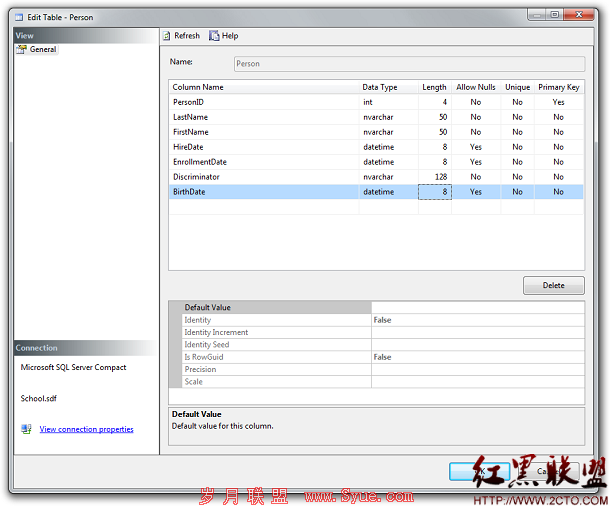610x506 pixels.
Task: Click into the Name field showing Person
Action: (x=409, y=64)
